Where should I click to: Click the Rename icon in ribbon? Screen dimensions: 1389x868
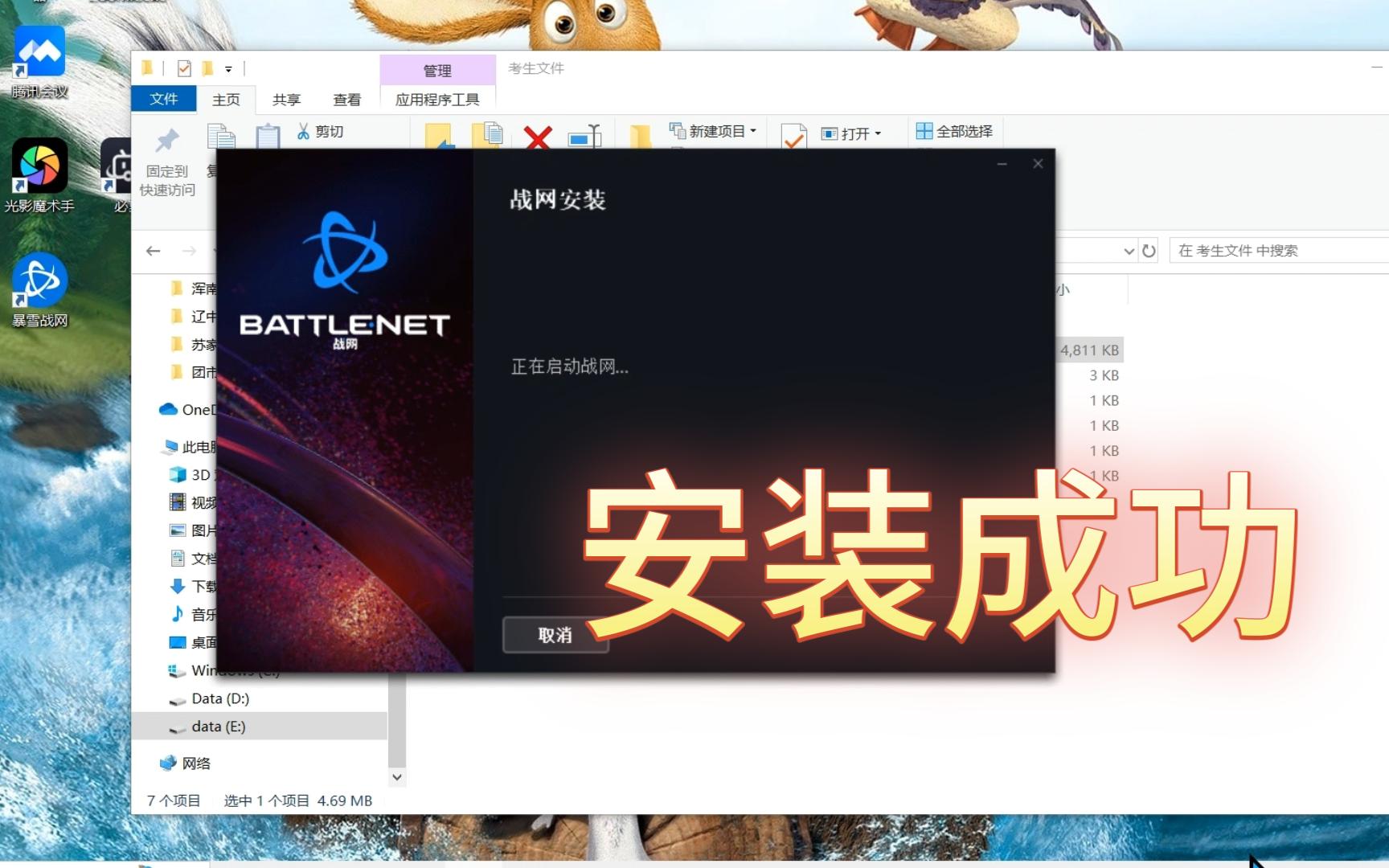point(585,137)
